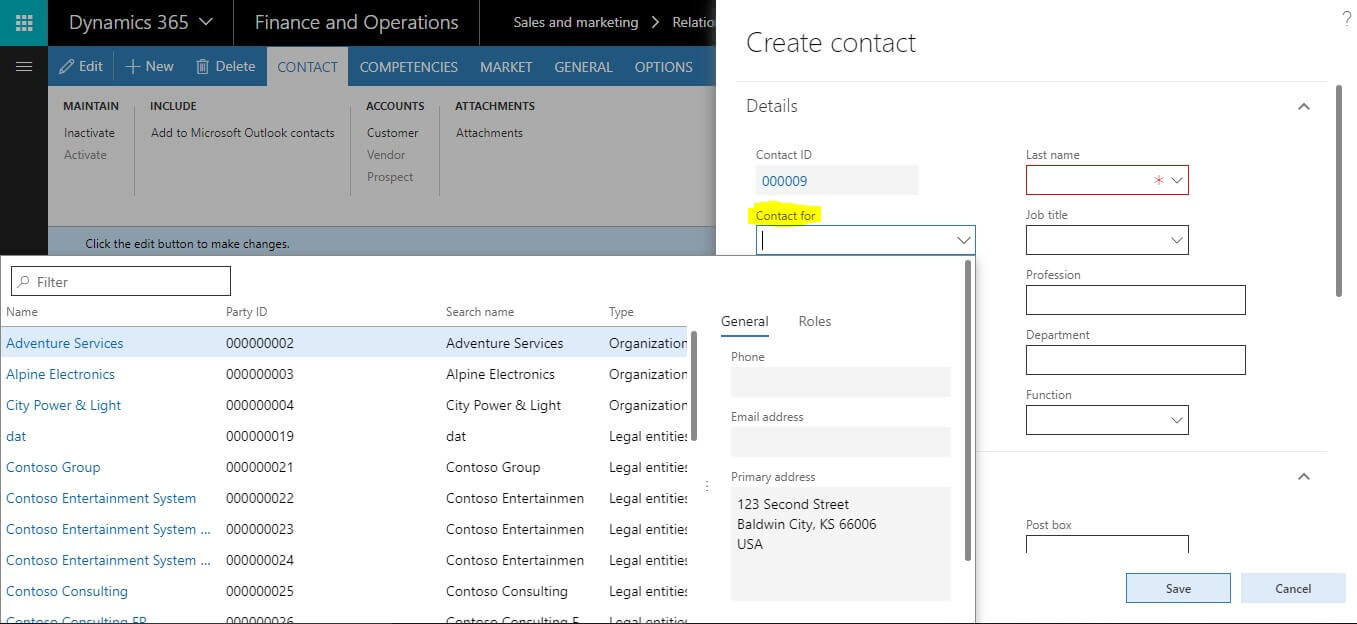The height and width of the screenshot is (624, 1357).
Task: Click the Delete trash button
Action: 225,67
